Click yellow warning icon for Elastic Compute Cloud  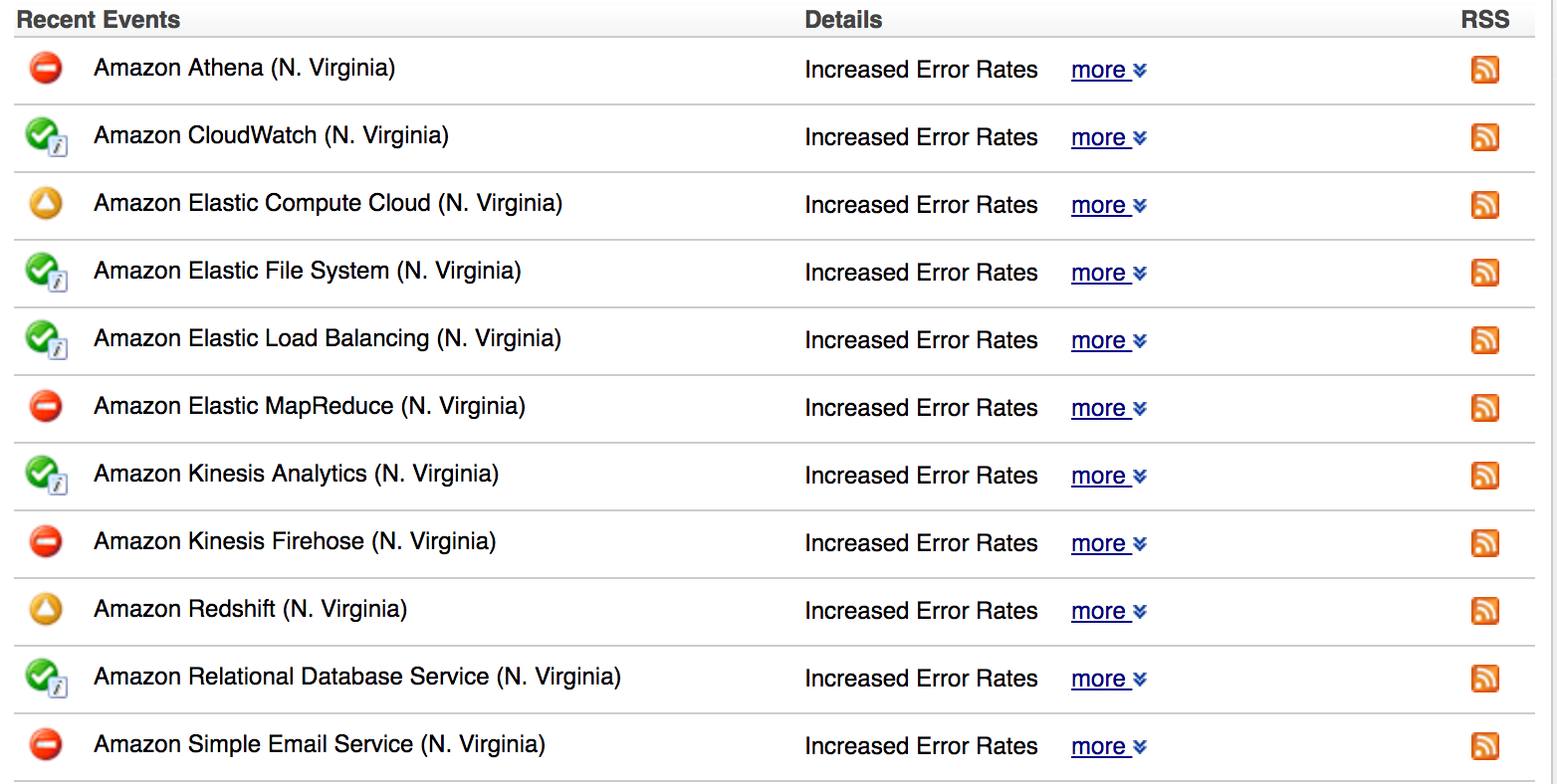(x=46, y=204)
